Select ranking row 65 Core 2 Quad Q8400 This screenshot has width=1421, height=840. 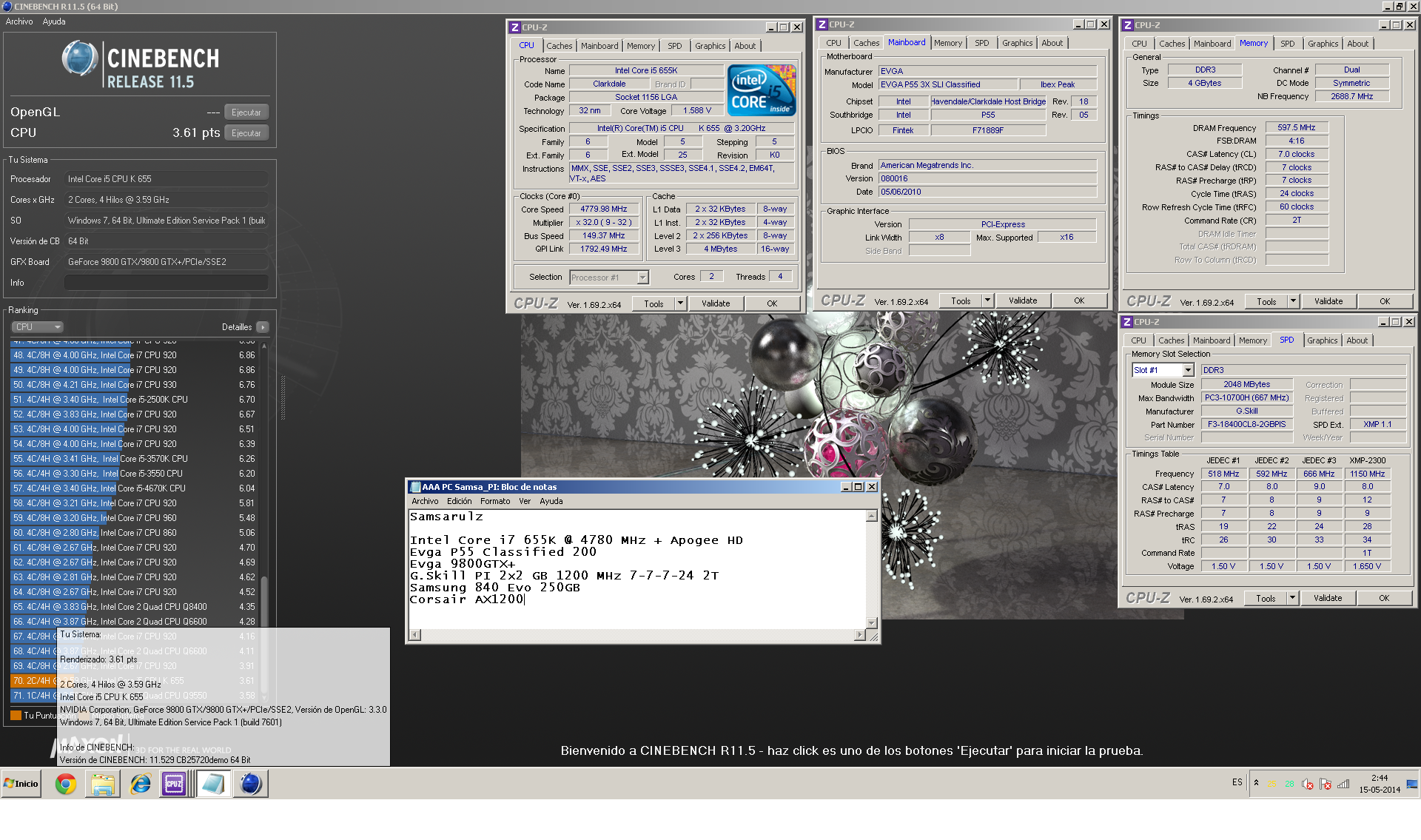pyautogui.click(x=133, y=607)
